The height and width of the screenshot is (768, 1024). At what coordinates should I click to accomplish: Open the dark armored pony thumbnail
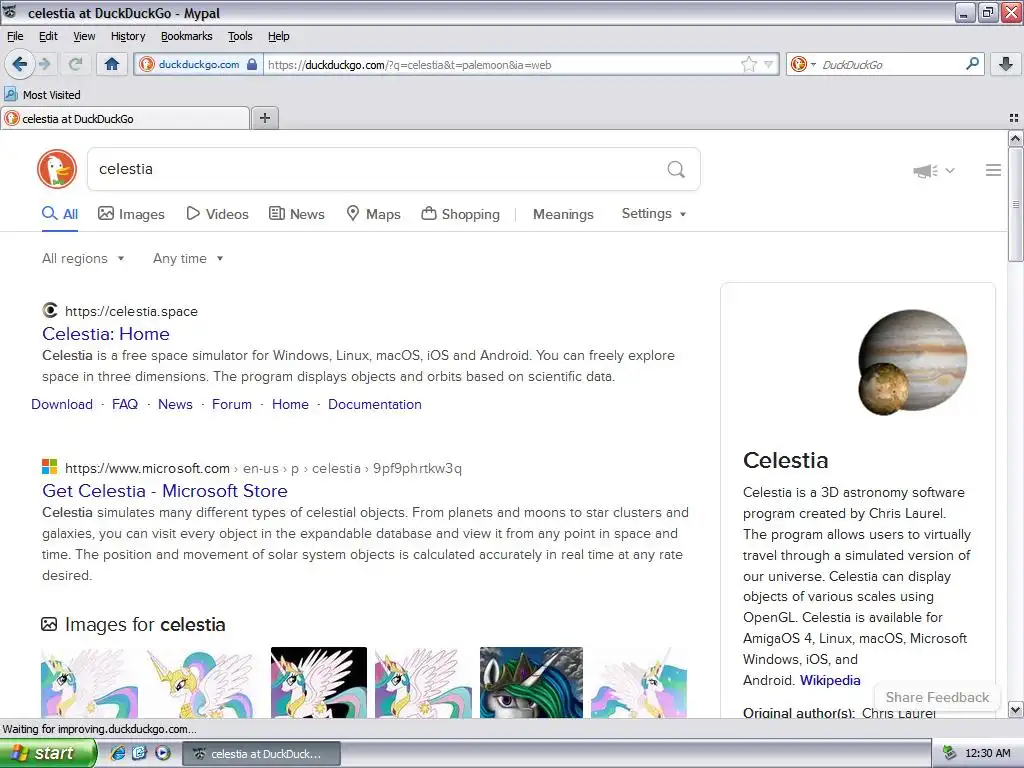[x=531, y=682]
